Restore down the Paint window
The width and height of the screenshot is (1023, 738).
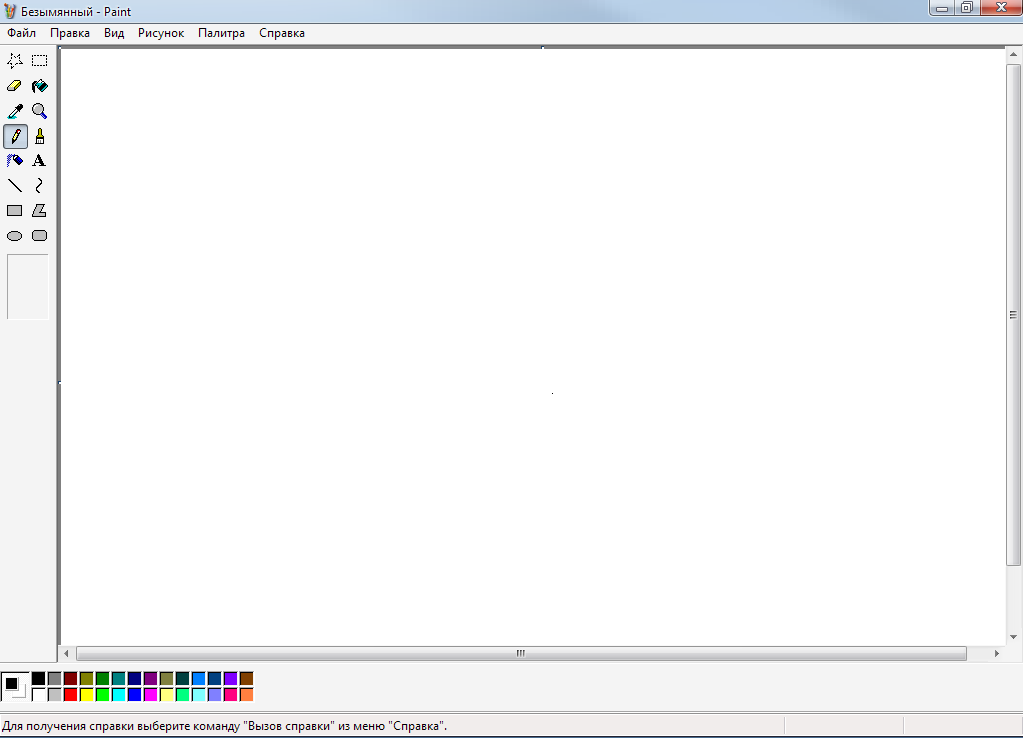click(966, 8)
